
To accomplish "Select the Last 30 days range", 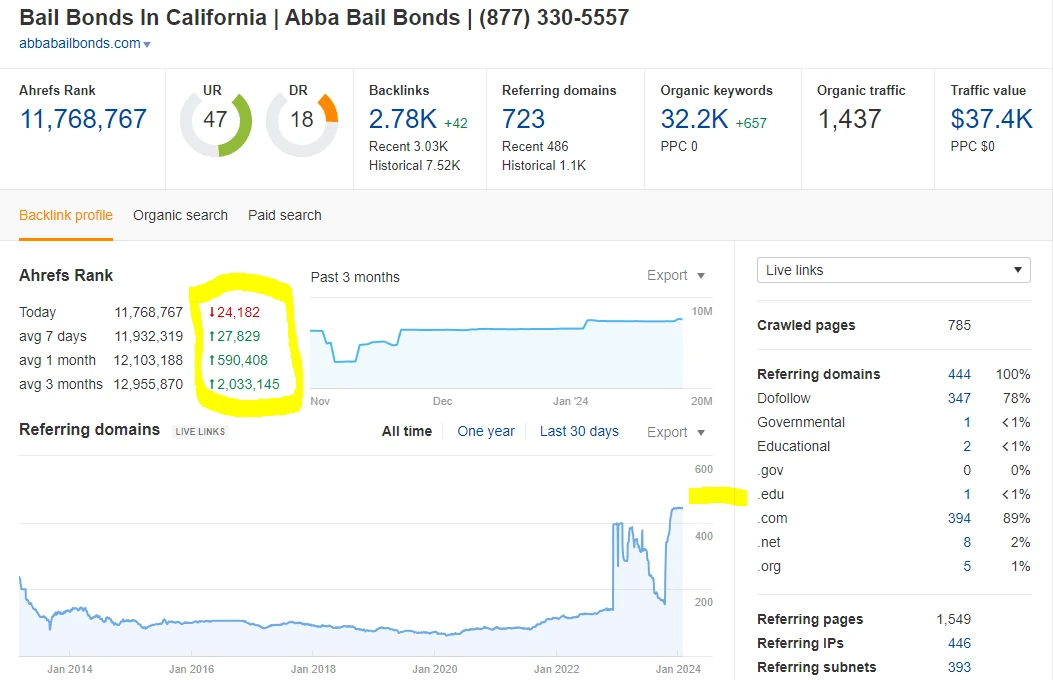I will point(579,432).
